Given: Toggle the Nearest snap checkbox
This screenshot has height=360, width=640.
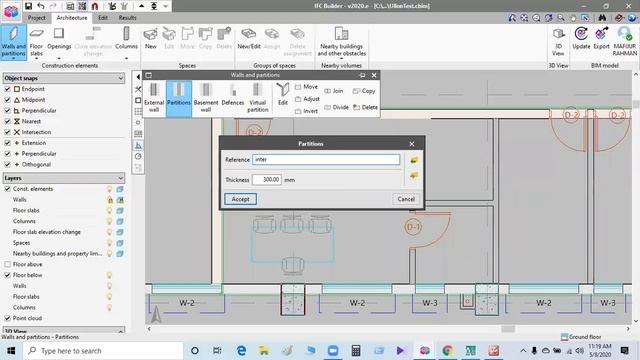Looking at the screenshot, I should (x=7, y=121).
